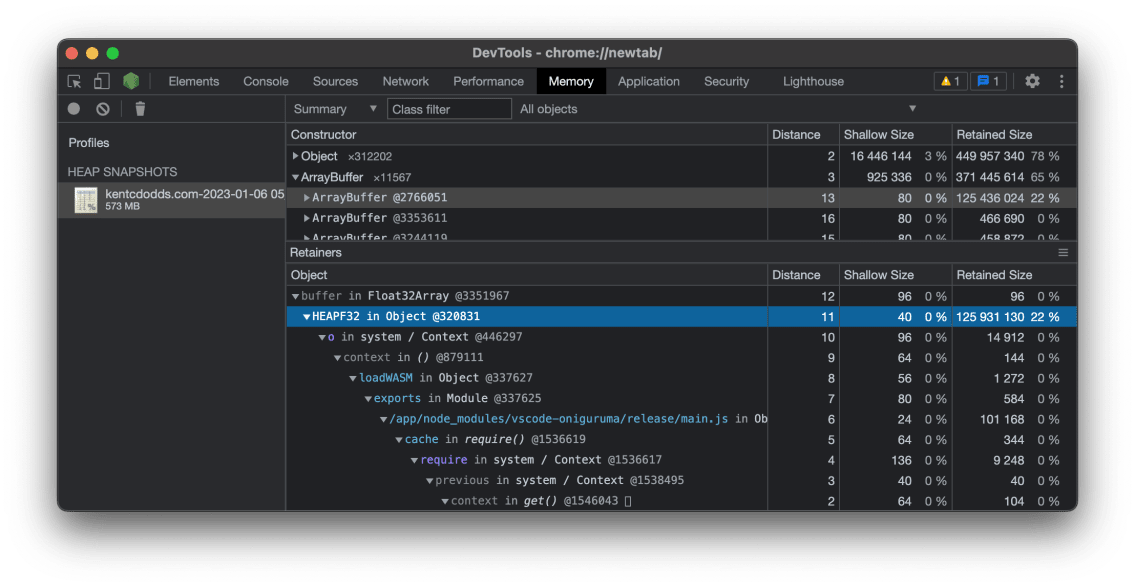This screenshot has width=1135, height=587.
Task: Delete the snapshot using the trash icon
Action: pyautogui.click(x=140, y=108)
